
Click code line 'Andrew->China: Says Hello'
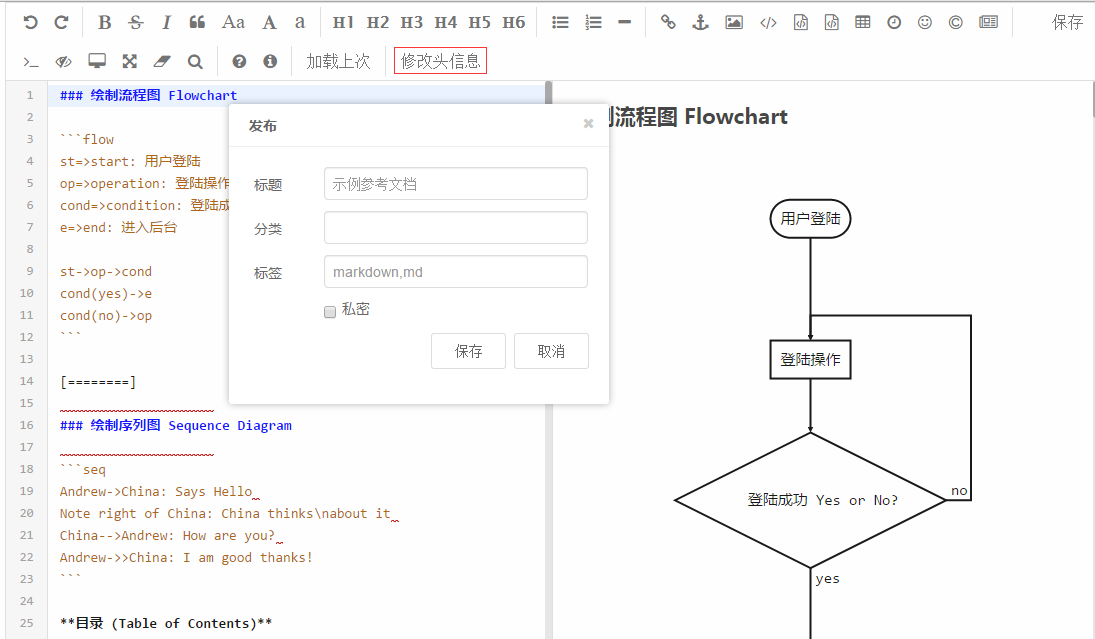(x=156, y=492)
